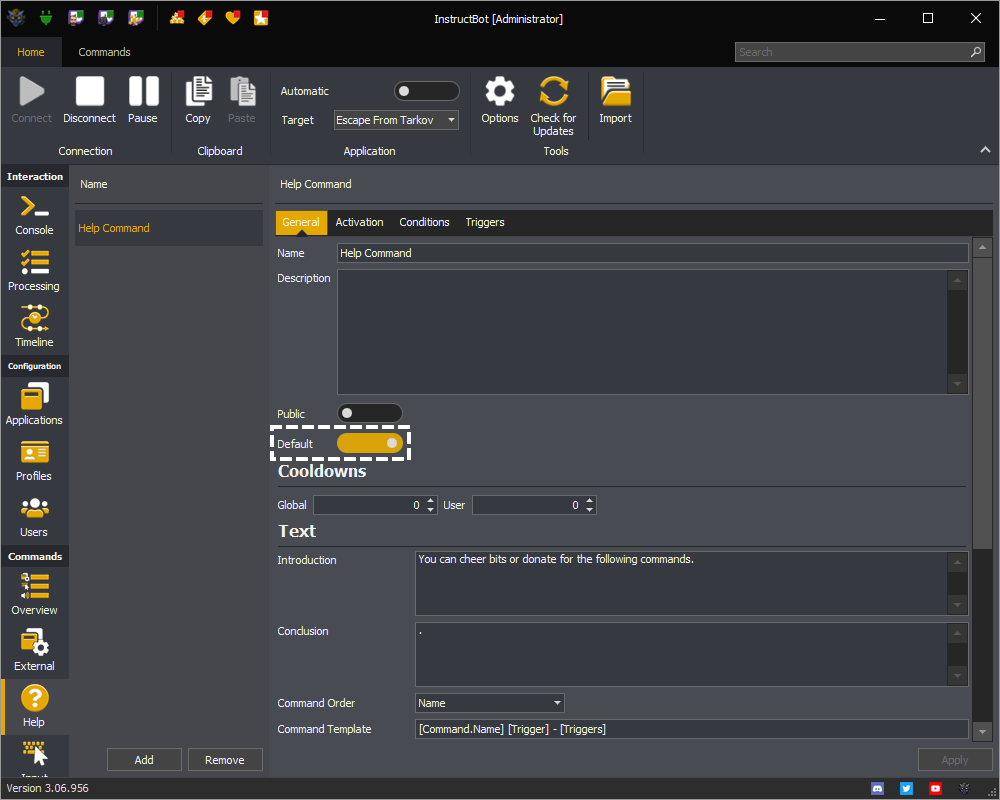Click the main panel scrollbar up arrow
The image size is (1000, 800).
click(982, 246)
